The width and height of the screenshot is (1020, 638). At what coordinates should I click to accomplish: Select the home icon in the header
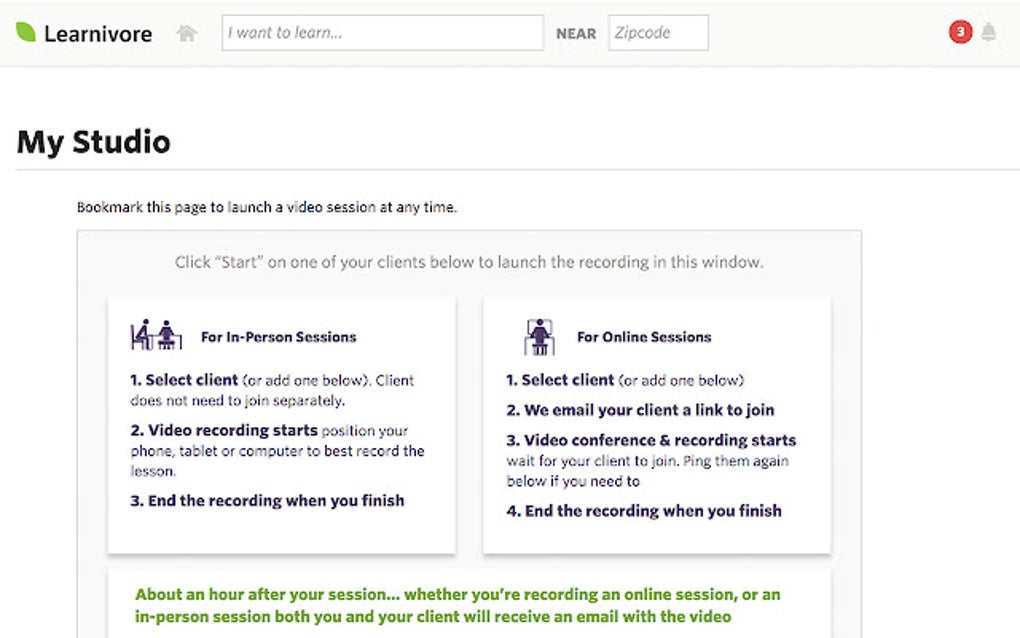tap(187, 31)
